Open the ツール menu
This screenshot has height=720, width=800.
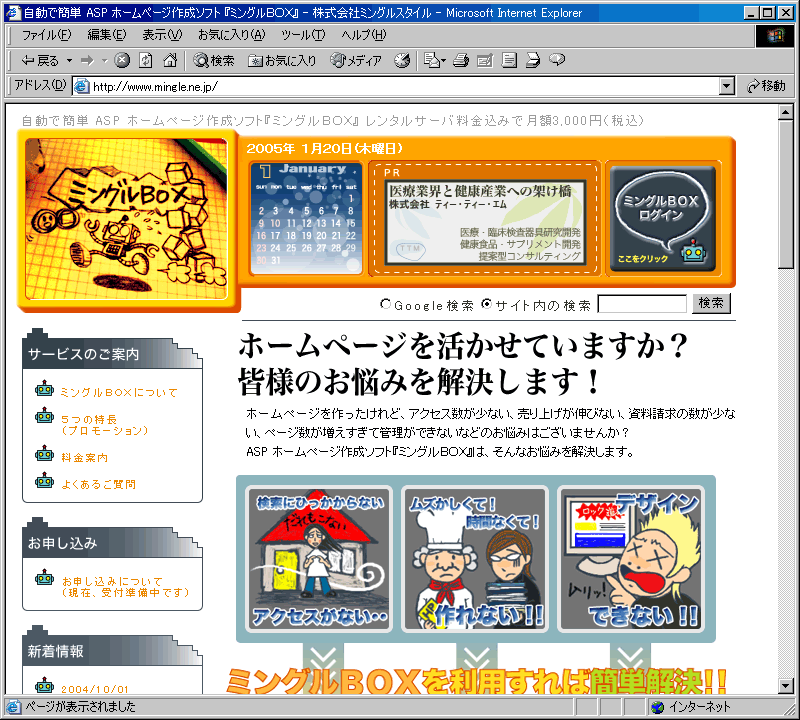[303, 35]
